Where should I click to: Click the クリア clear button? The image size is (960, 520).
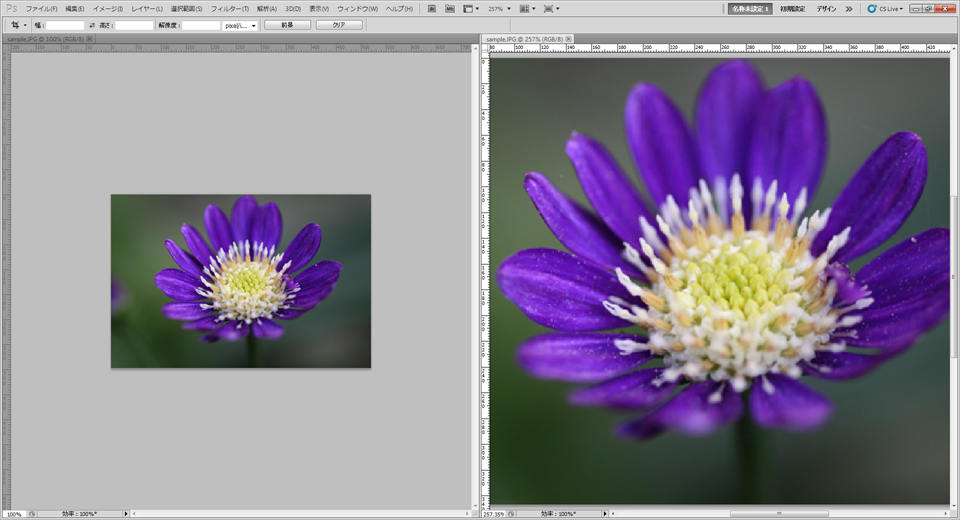[x=339, y=25]
